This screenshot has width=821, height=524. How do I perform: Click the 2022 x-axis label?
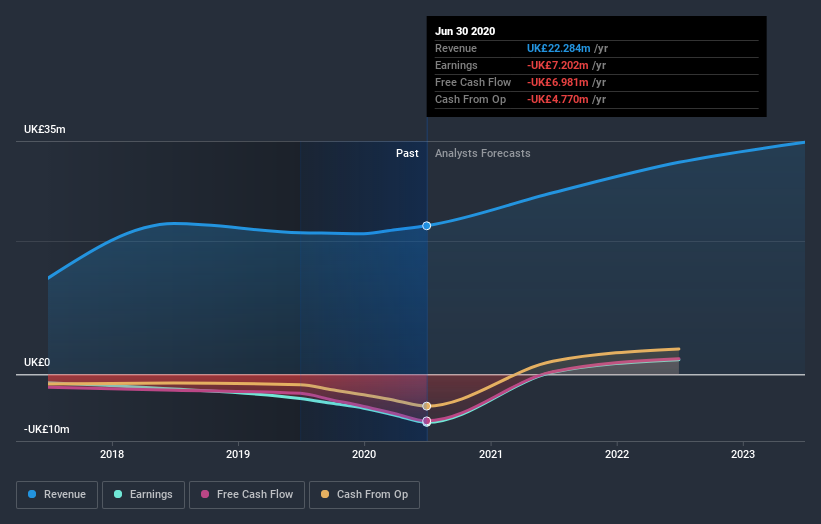pyautogui.click(x=617, y=454)
